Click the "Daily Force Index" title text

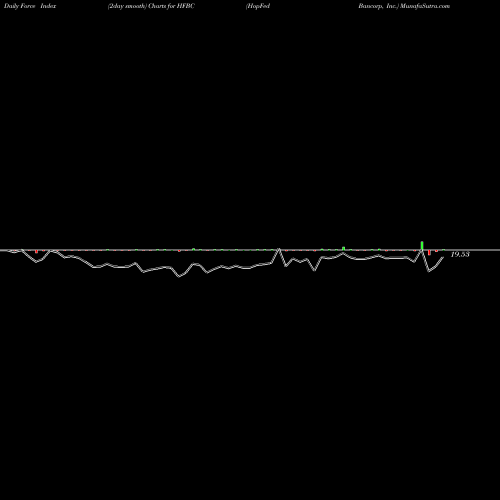click(x=30, y=6)
